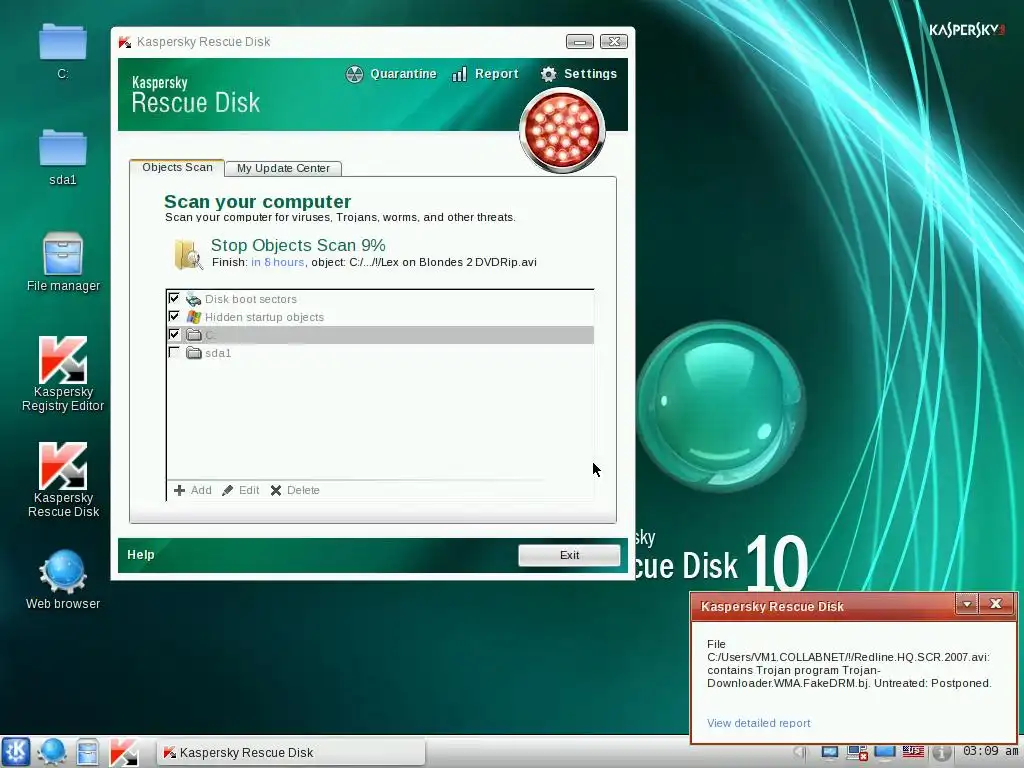Open the C: desktop folder
The width and height of the screenshot is (1024, 768).
[63, 51]
